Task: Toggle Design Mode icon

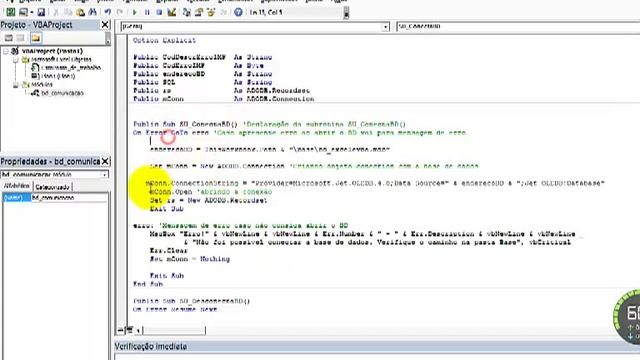Action: pyautogui.click(x=172, y=12)
